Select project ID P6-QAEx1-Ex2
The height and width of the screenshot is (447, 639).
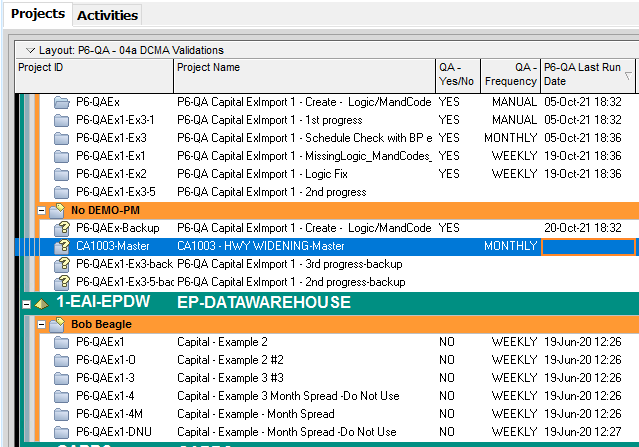click(111, 174)
